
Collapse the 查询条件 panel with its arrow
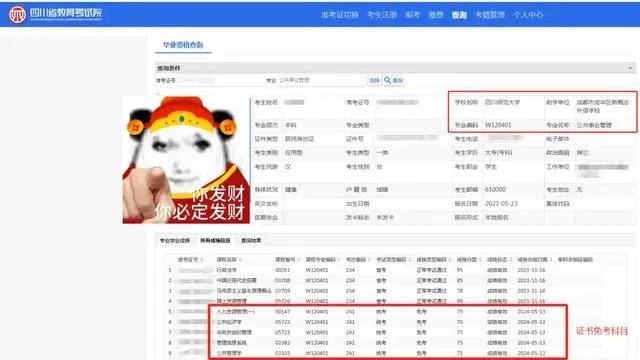pos(630,68)
